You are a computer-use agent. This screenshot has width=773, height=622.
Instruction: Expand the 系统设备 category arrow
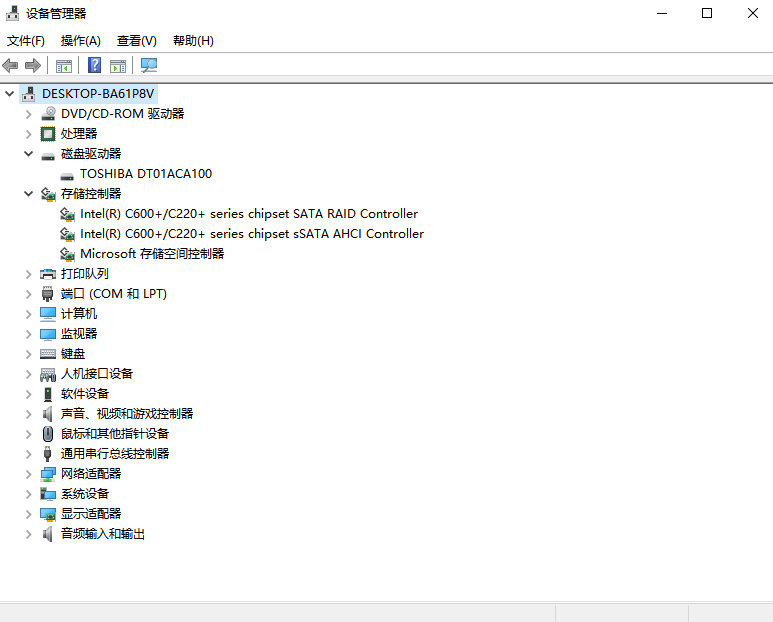coord(29,494)
